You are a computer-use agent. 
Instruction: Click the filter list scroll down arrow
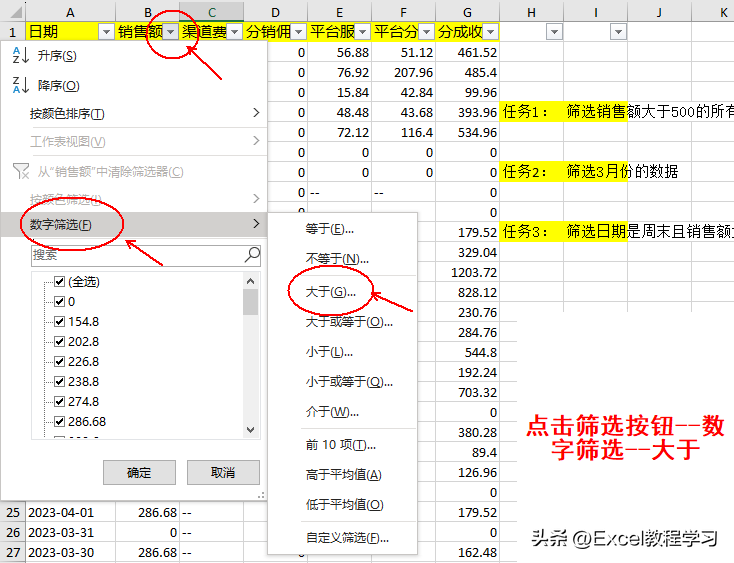(x=250, y=430)
